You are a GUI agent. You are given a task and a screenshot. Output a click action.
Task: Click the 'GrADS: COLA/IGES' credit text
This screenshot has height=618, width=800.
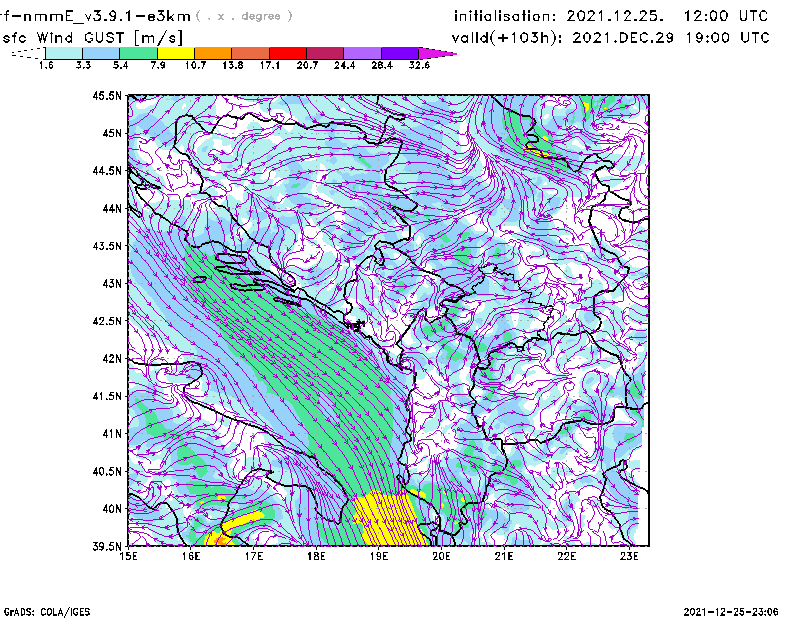click(x=47, y=612)
